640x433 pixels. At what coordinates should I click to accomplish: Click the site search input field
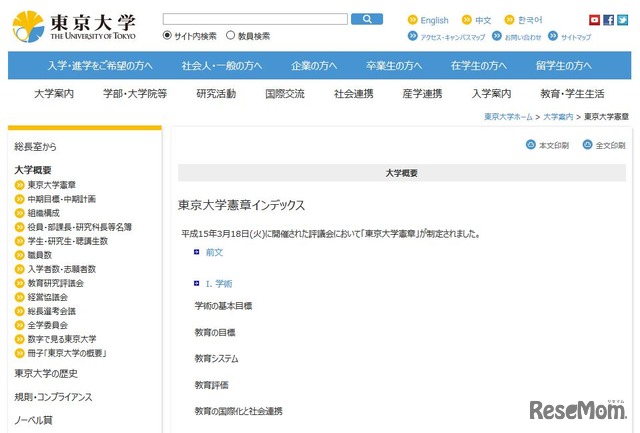point(255,19)
